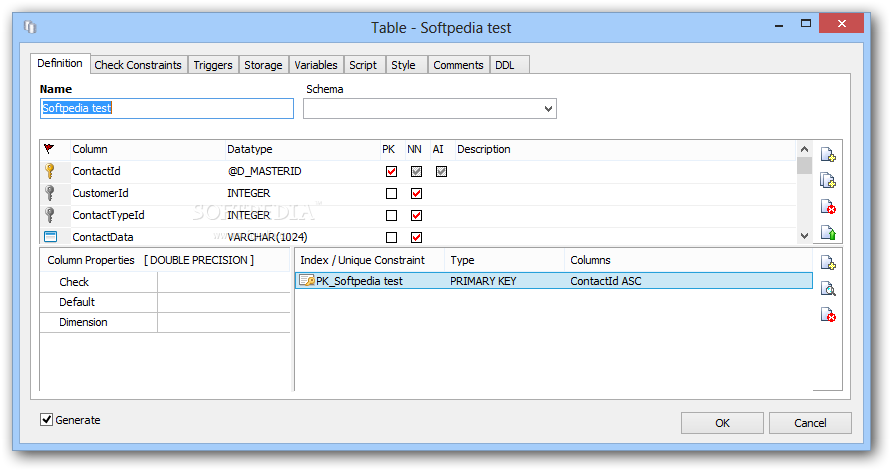Open the Script tab
Image resolution: width=891 pixels, height=471 pixels.
pos(363,65)
